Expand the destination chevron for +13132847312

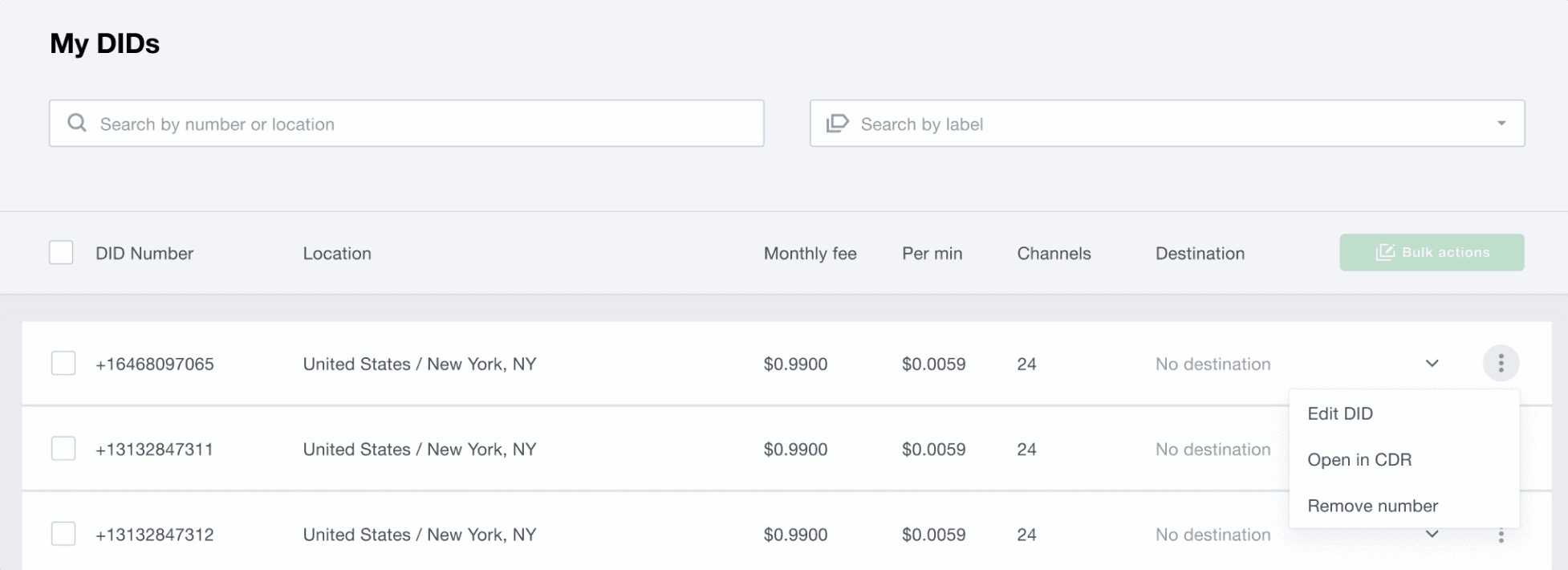[1432, 534]
